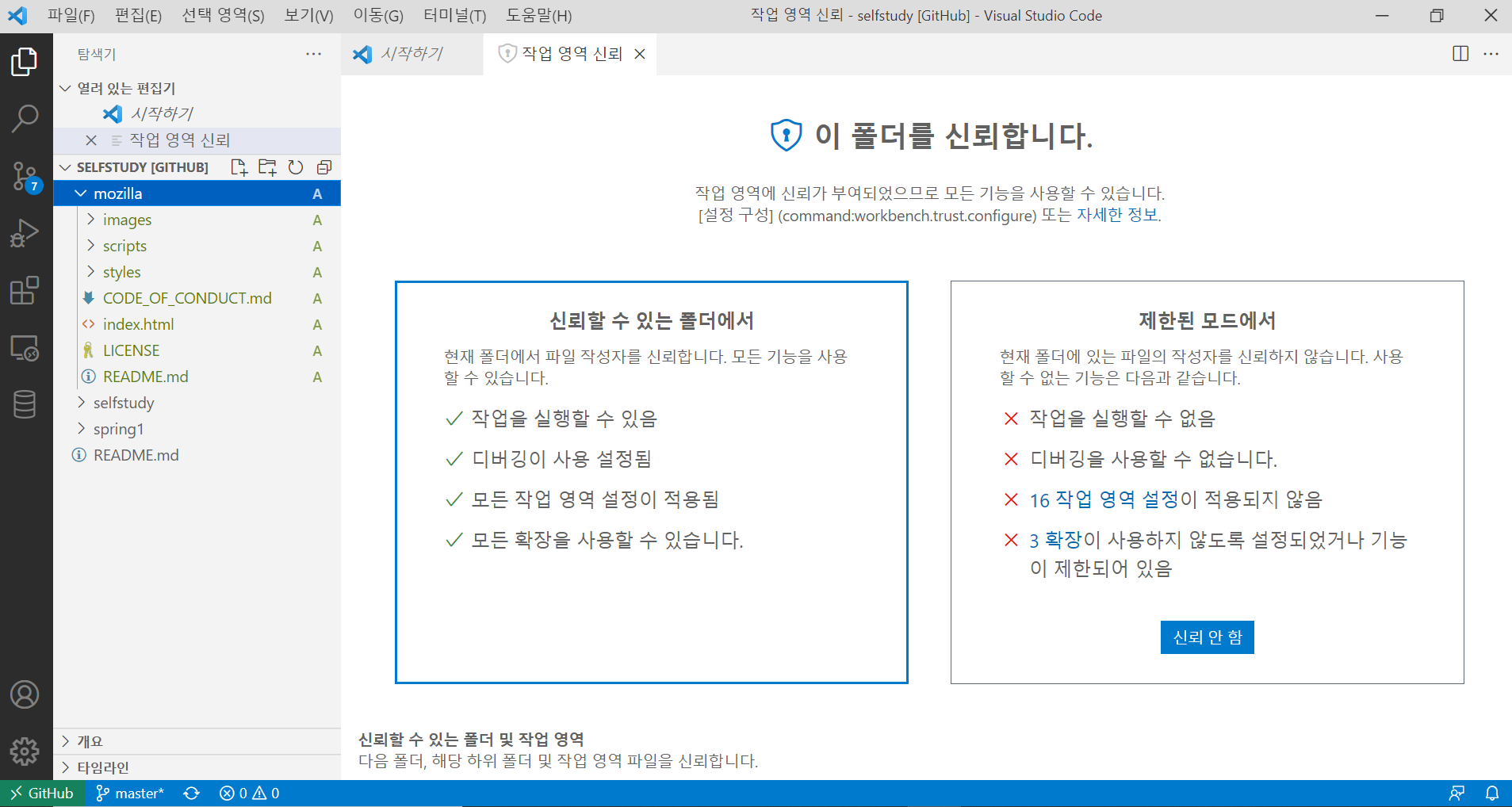Open the 편집(E) menu
Screen dimensions: 1512x807
(138, 16)
